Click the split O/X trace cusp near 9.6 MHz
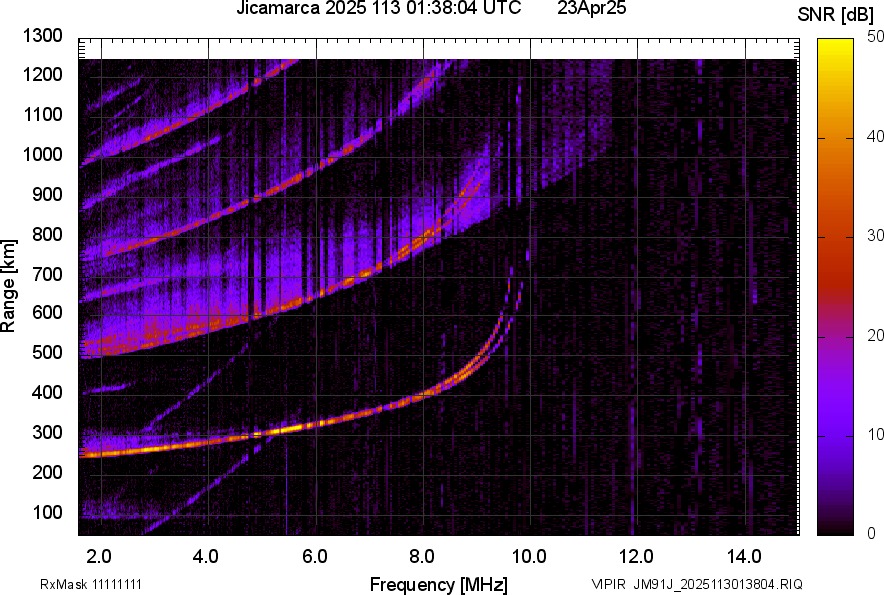The width and height of the screenshot is (884, 595). pos(510,305)
